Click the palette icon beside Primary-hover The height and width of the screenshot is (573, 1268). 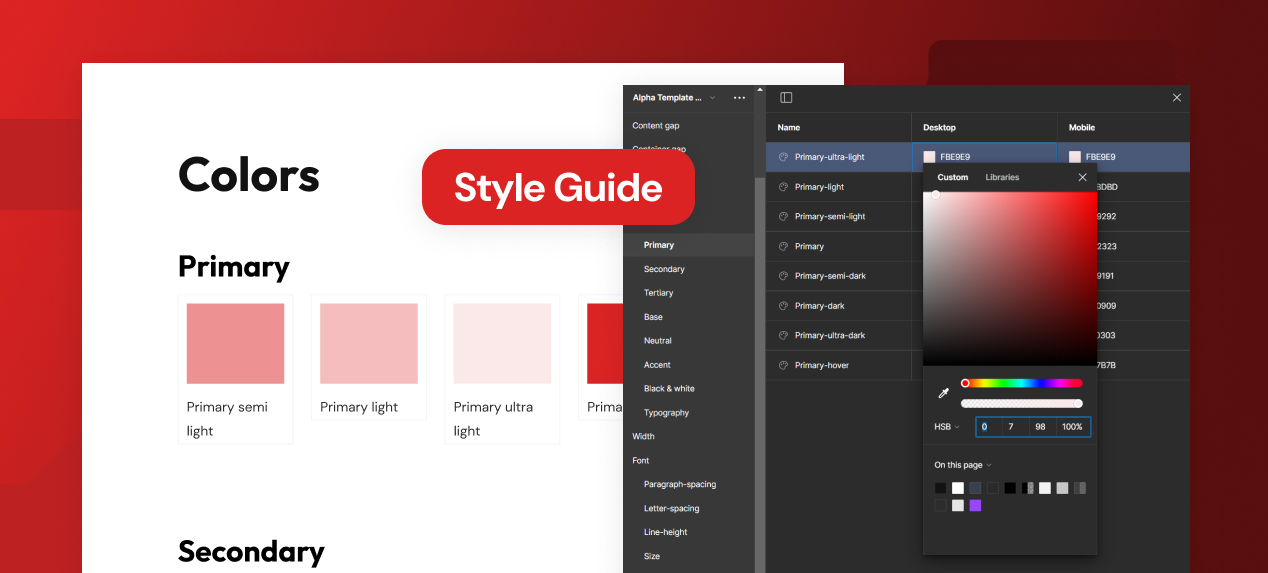(783, 366)
